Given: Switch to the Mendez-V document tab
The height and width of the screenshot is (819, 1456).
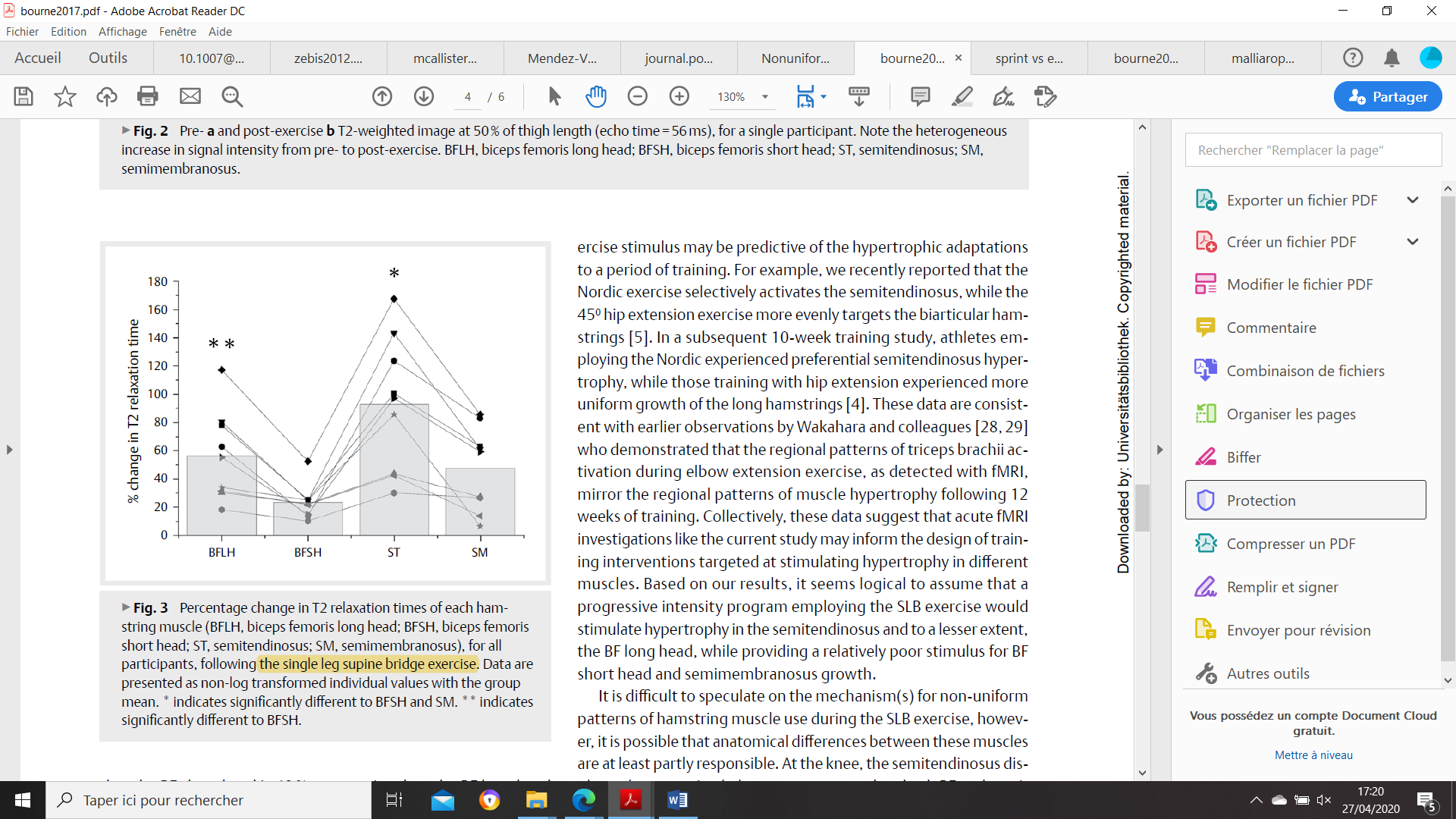Looking at the screenshot, I should [x=562, y=58].
